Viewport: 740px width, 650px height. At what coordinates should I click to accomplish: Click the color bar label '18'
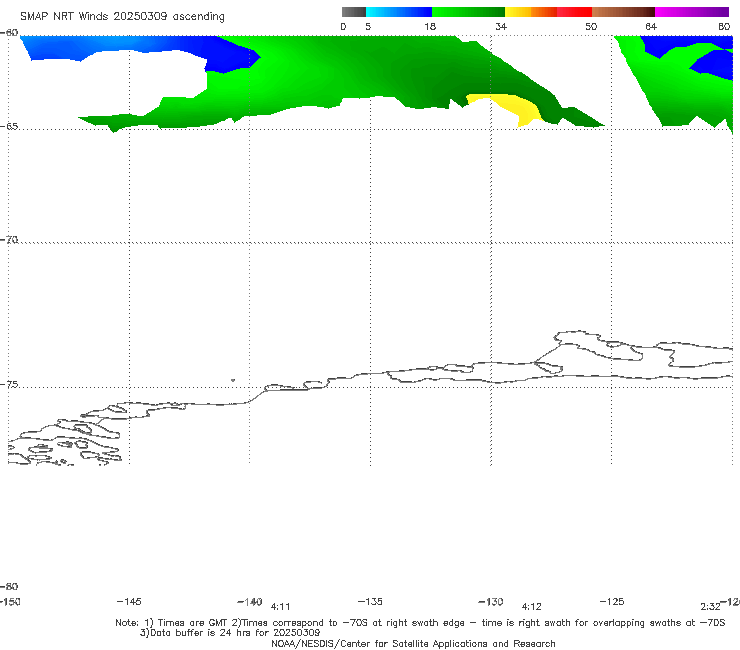[x=430, y=27]
